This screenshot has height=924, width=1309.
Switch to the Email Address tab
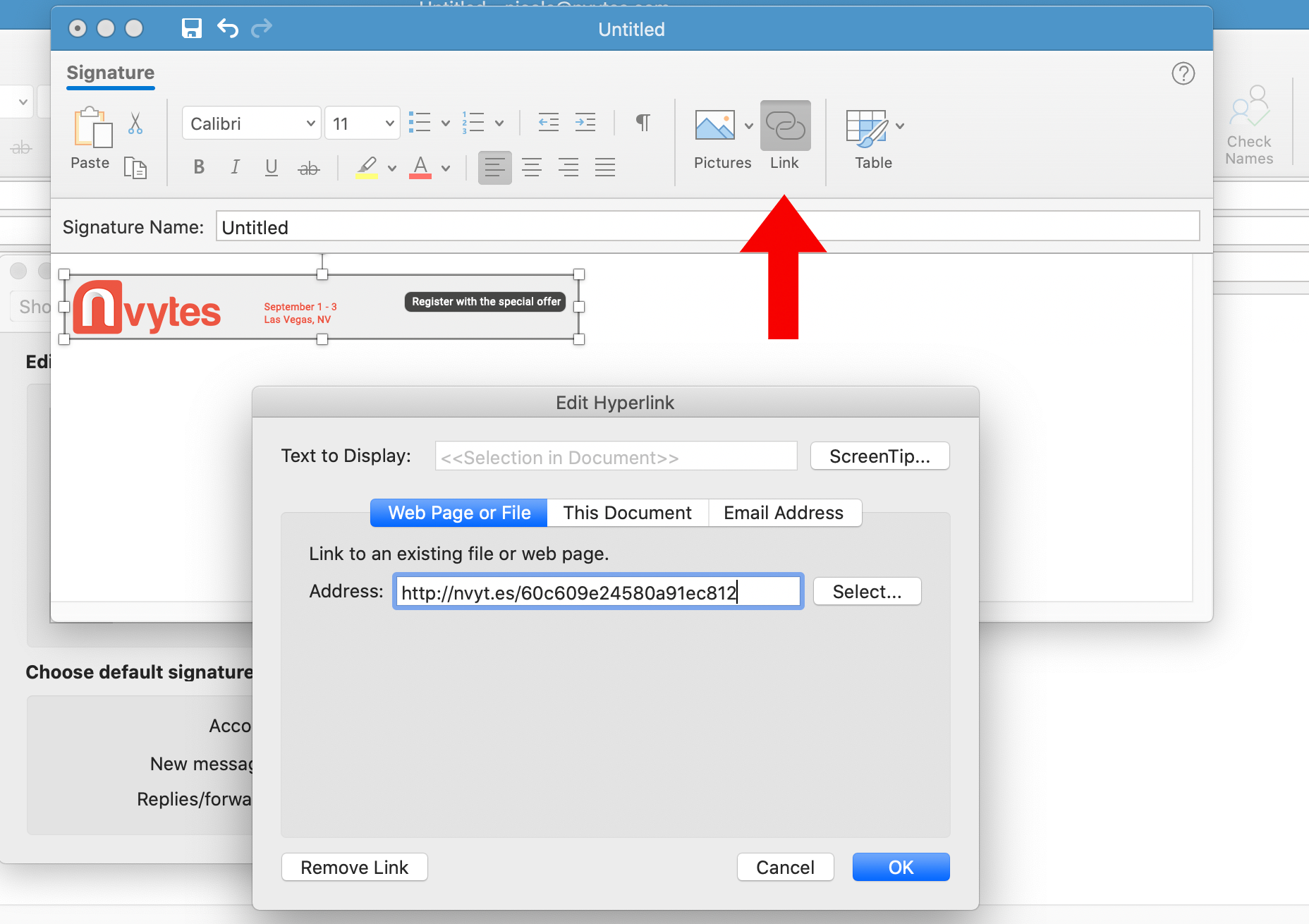784,513
